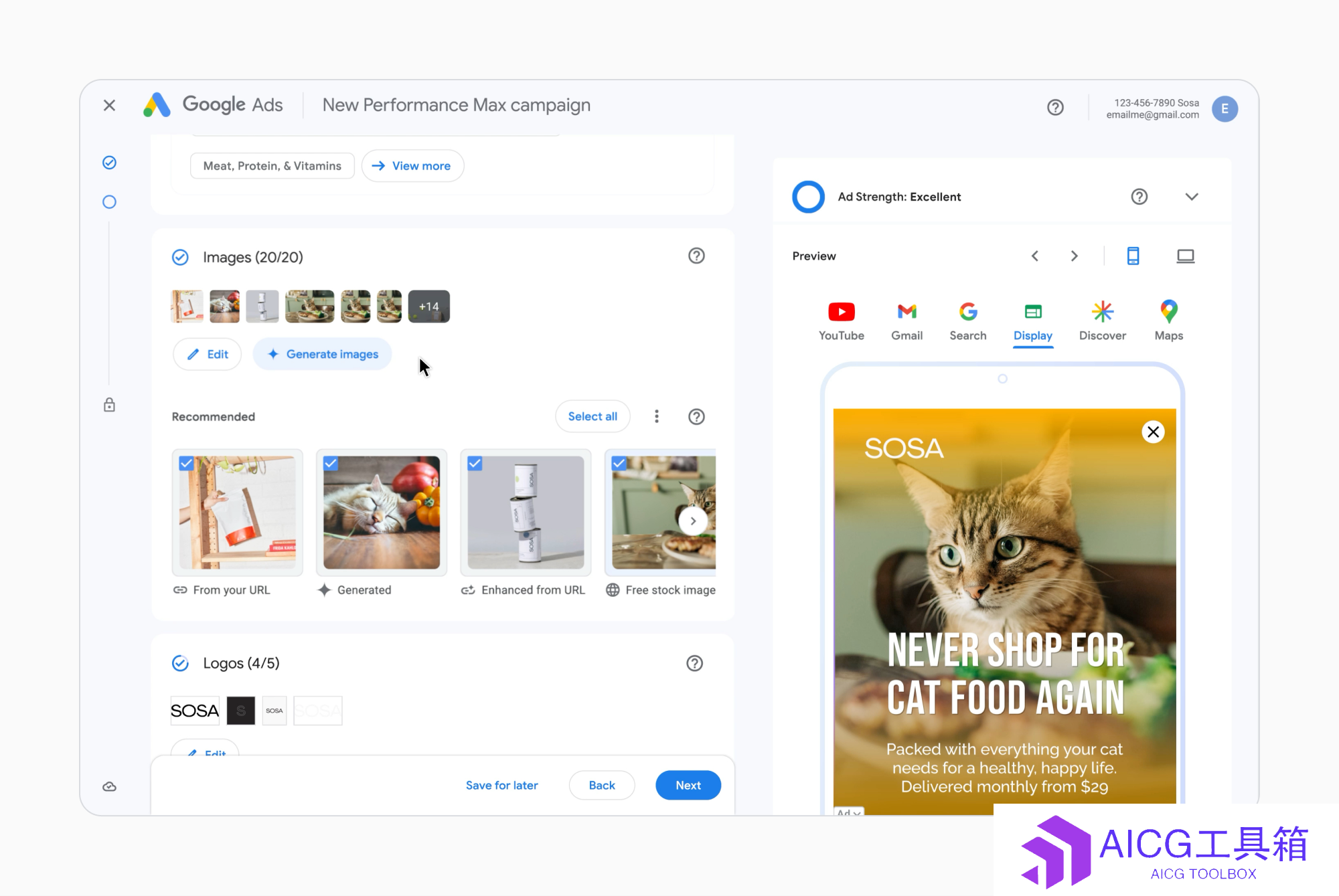Viewport: 1339px width, 896px height.
Task: Collapse the Ad Strength panel chevron
Action: (x=1191, y=197)
